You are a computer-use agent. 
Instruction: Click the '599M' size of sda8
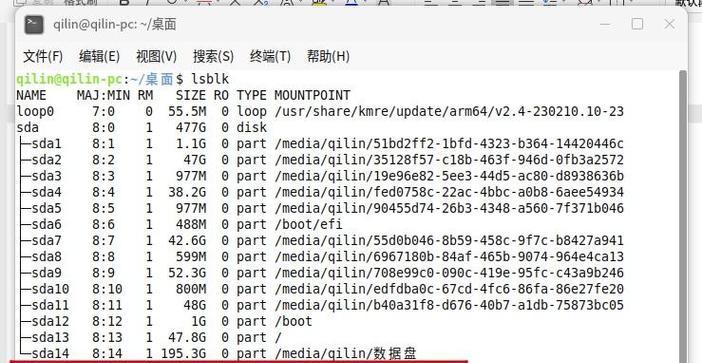coord(191,256)
